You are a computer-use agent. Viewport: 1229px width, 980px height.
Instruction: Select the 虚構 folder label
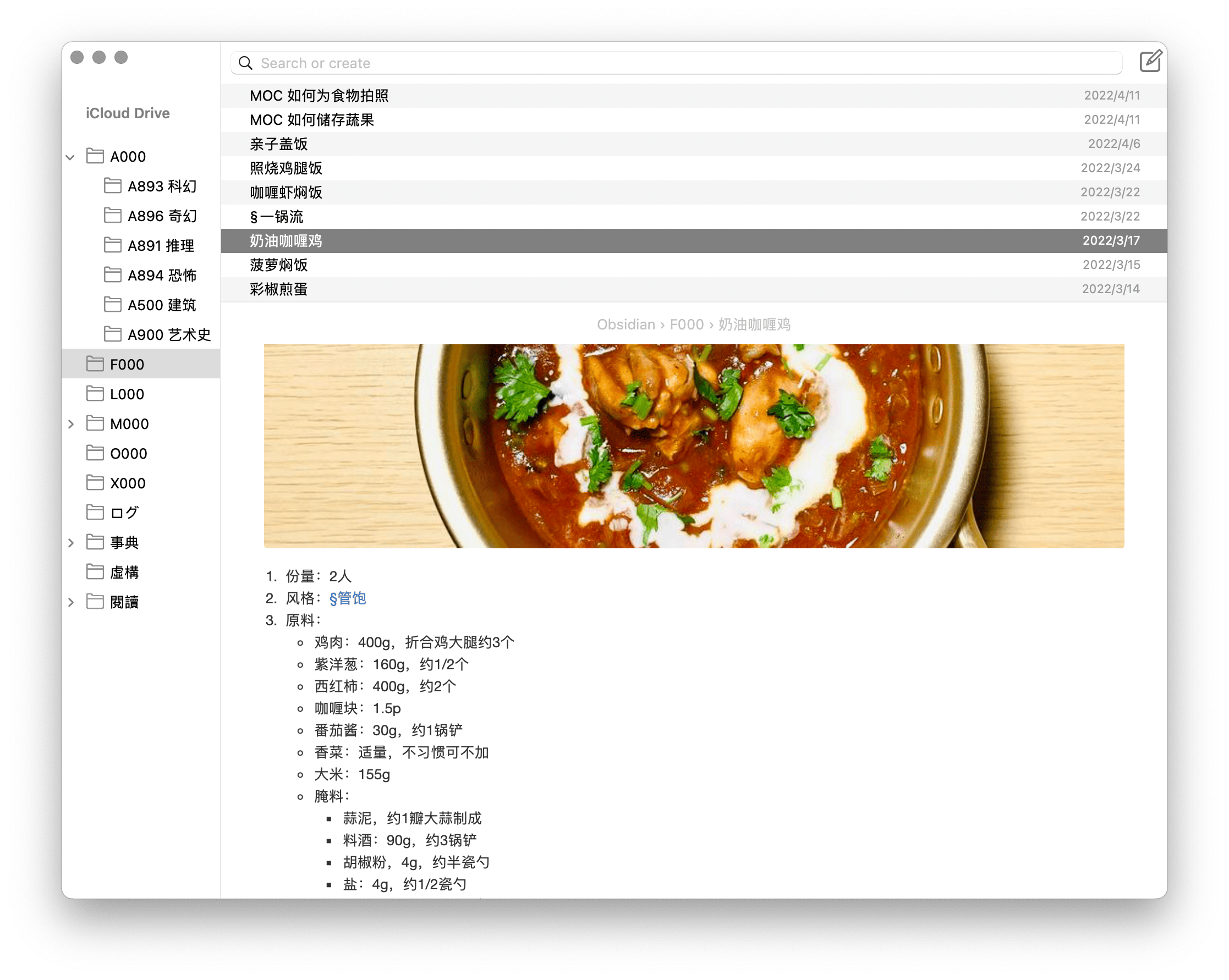pyautogui.click(x=124, y=572)
